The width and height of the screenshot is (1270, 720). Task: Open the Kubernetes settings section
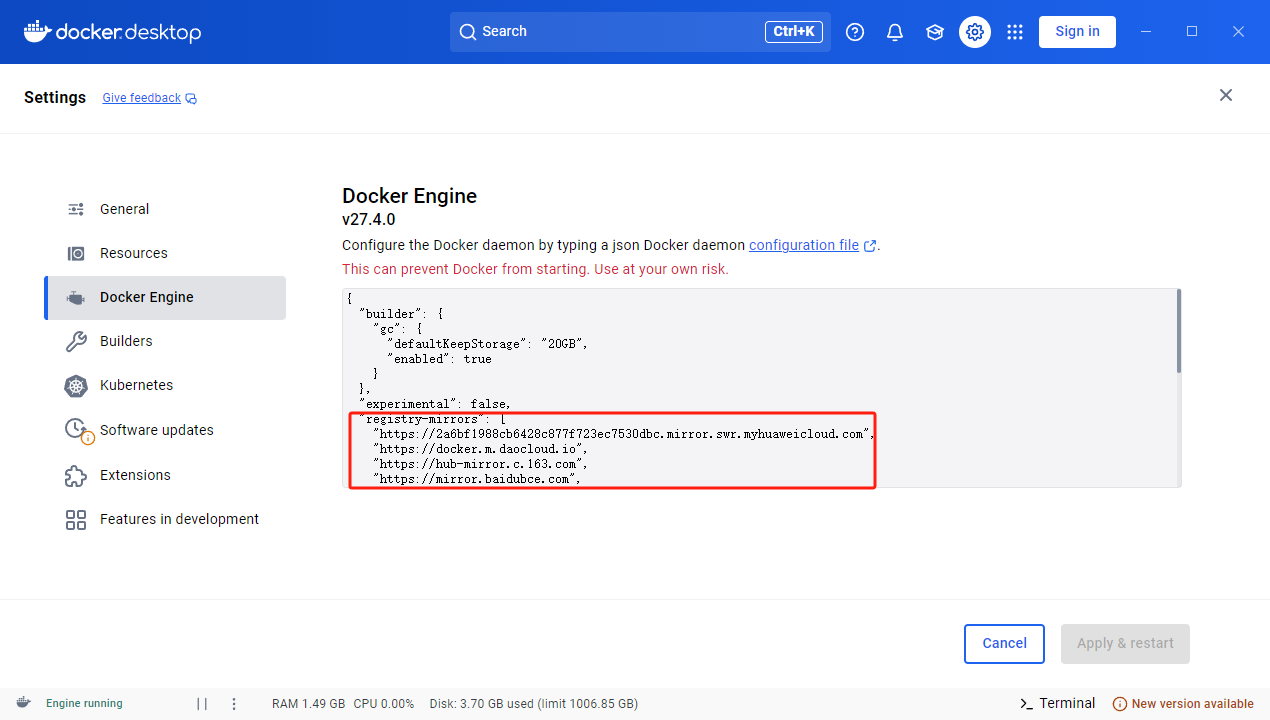(165, 385)
